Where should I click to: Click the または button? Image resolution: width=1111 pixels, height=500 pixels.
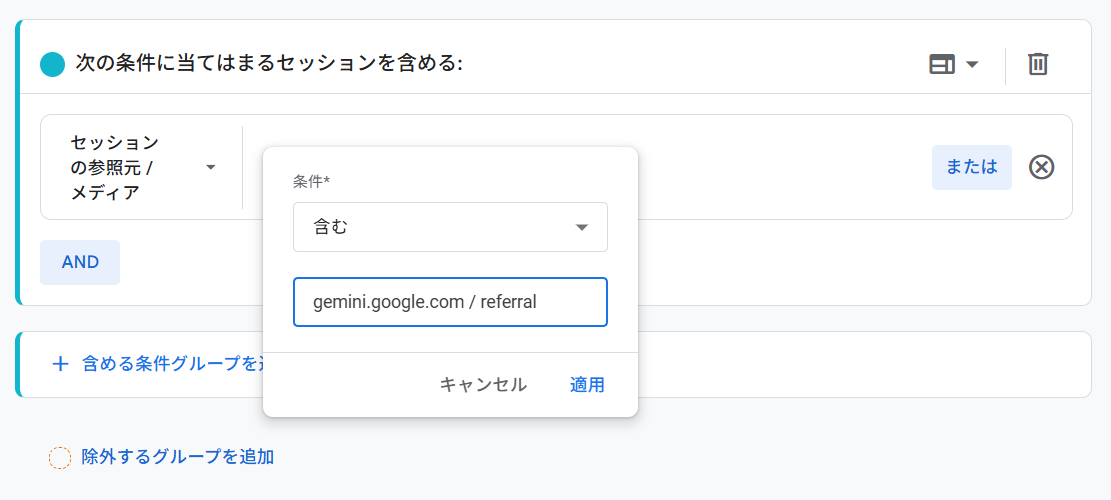[x=971, y=167]
